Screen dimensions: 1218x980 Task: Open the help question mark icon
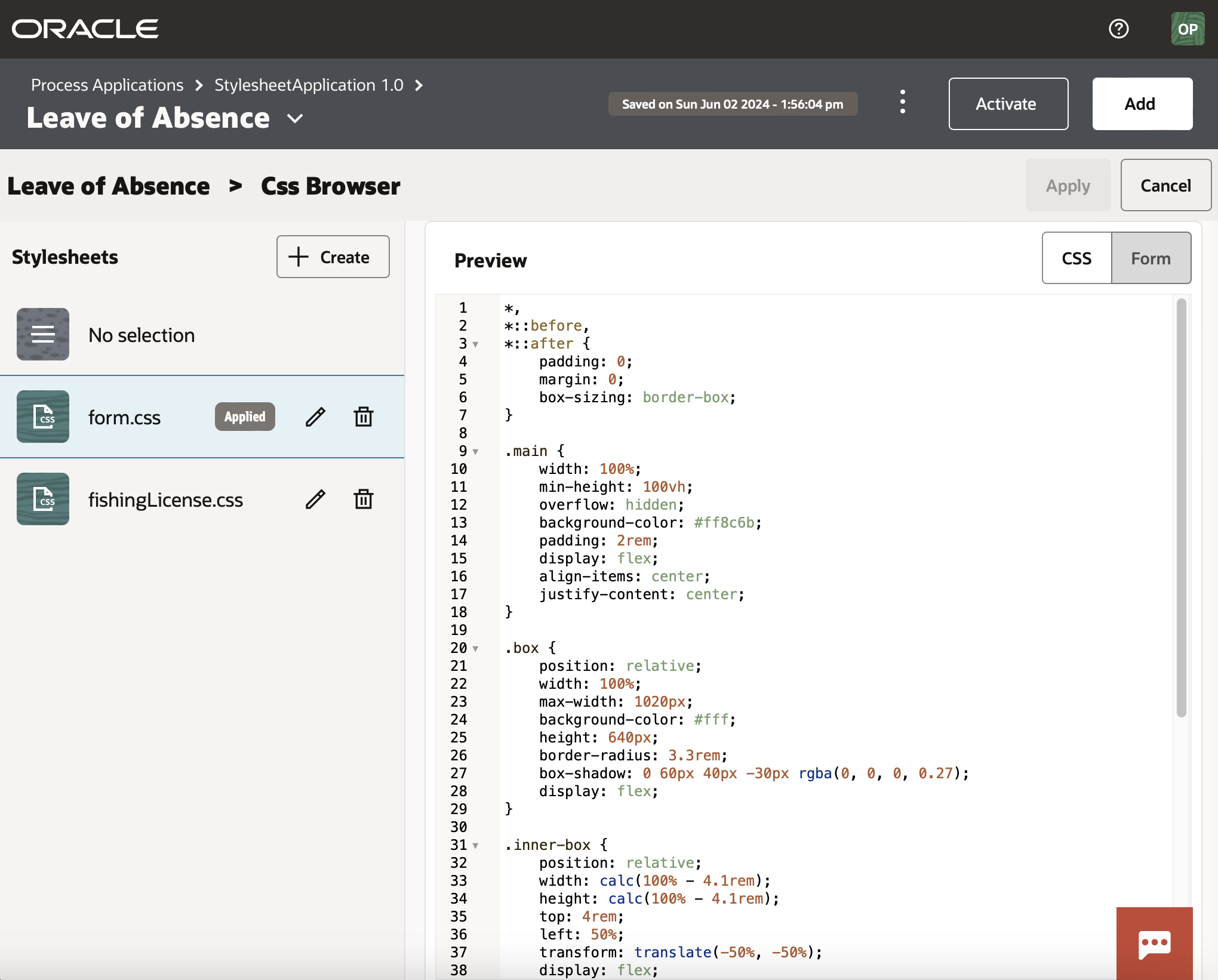(x=1119, y=29)
